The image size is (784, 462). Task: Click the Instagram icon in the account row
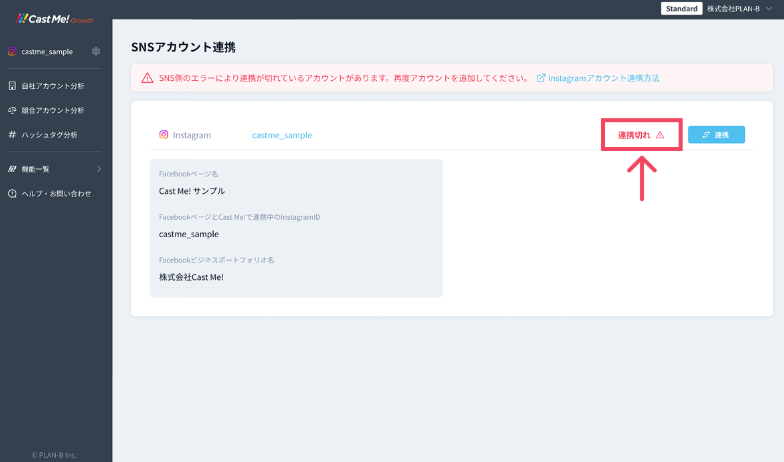164,134
